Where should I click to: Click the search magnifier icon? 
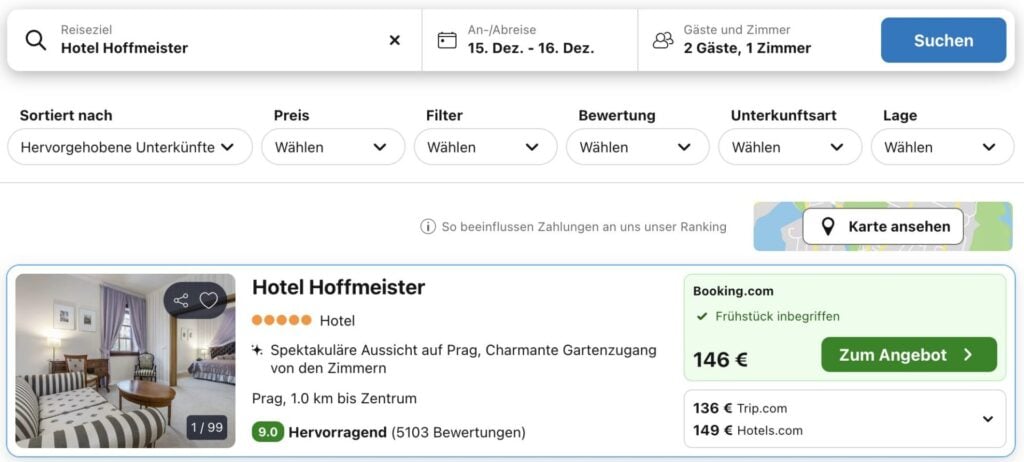(36, 40)
